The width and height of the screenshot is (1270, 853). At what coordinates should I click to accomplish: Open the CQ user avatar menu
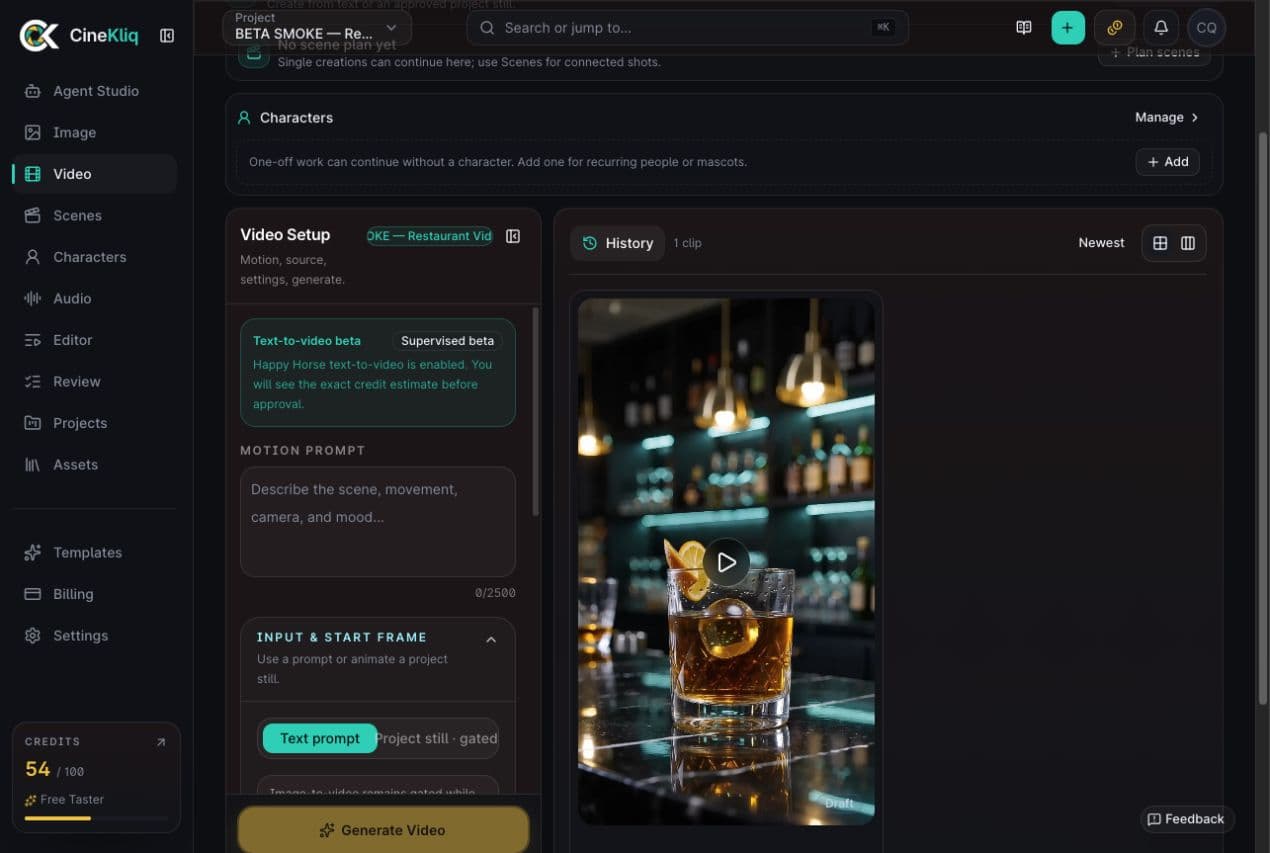[x=1206, y=28]
